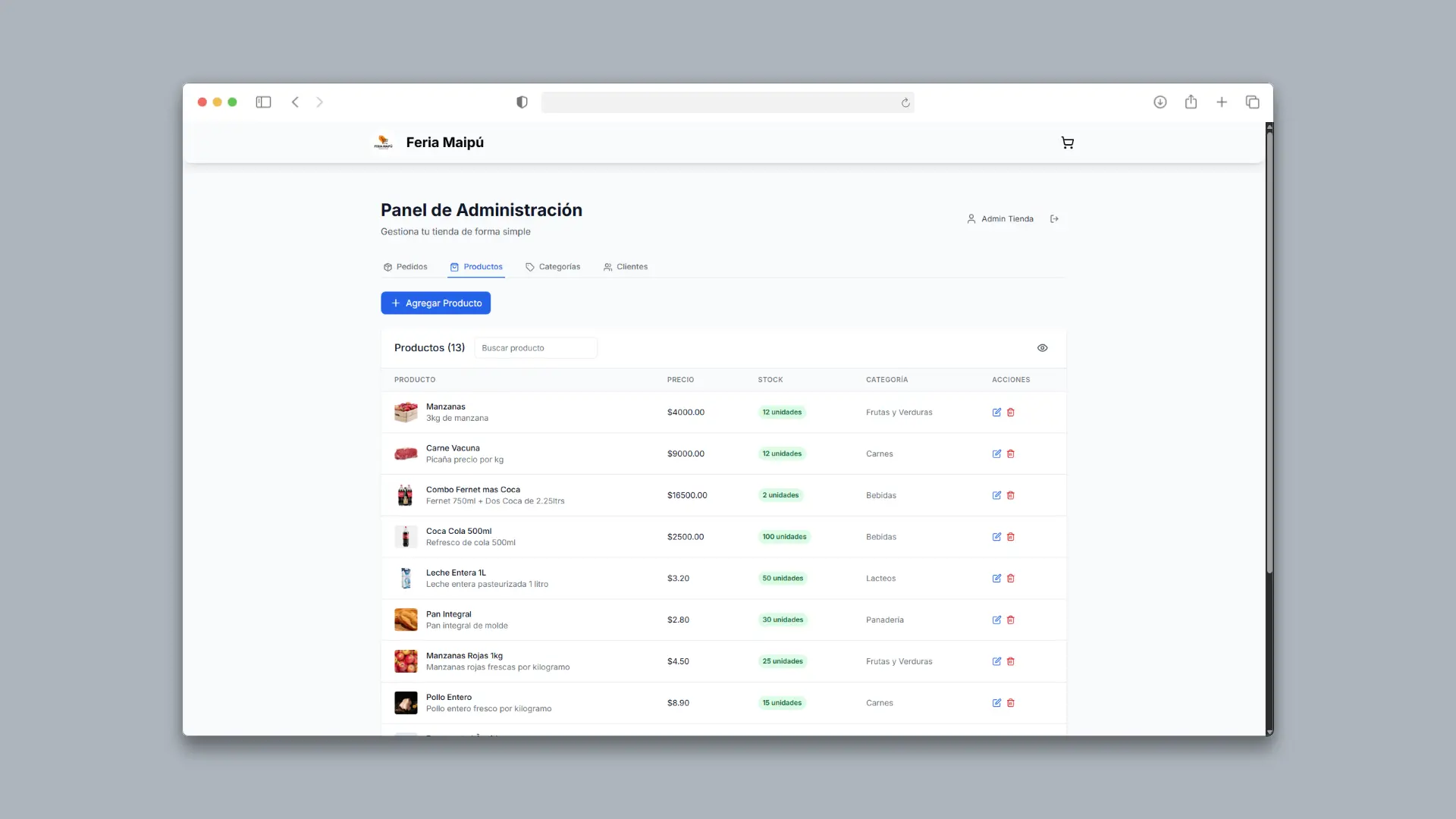Show the browser tab overview
1456x819 pixels.
pos(1253,102)
